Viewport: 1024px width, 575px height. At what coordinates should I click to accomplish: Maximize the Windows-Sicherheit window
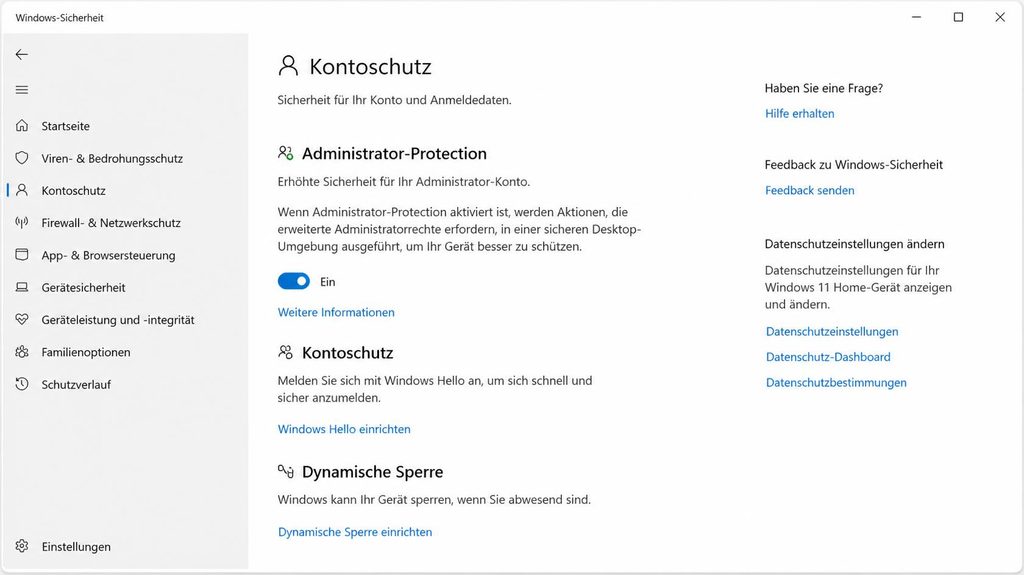[958, 17]
